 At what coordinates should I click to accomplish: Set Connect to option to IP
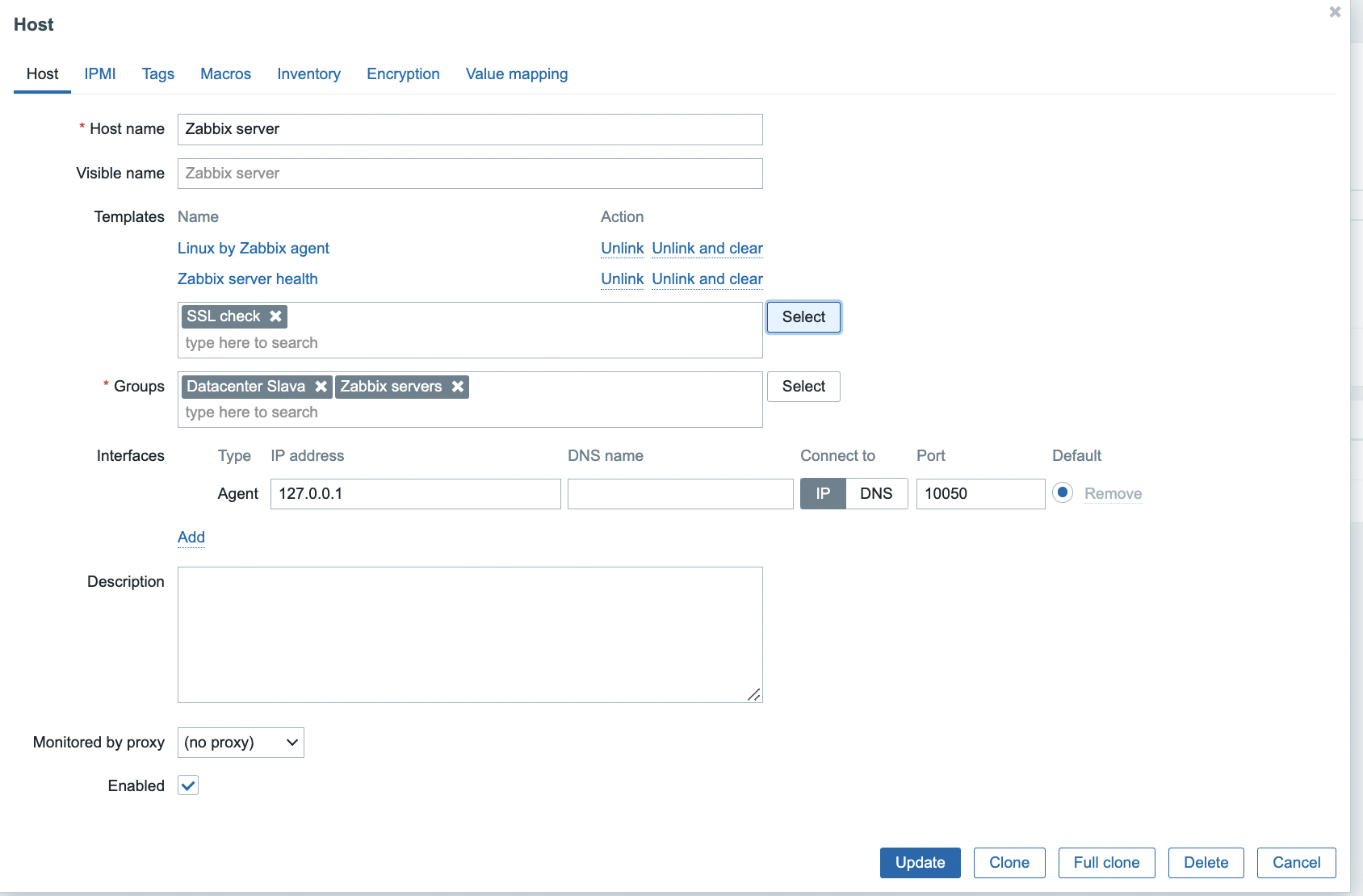tap(823, 494)
